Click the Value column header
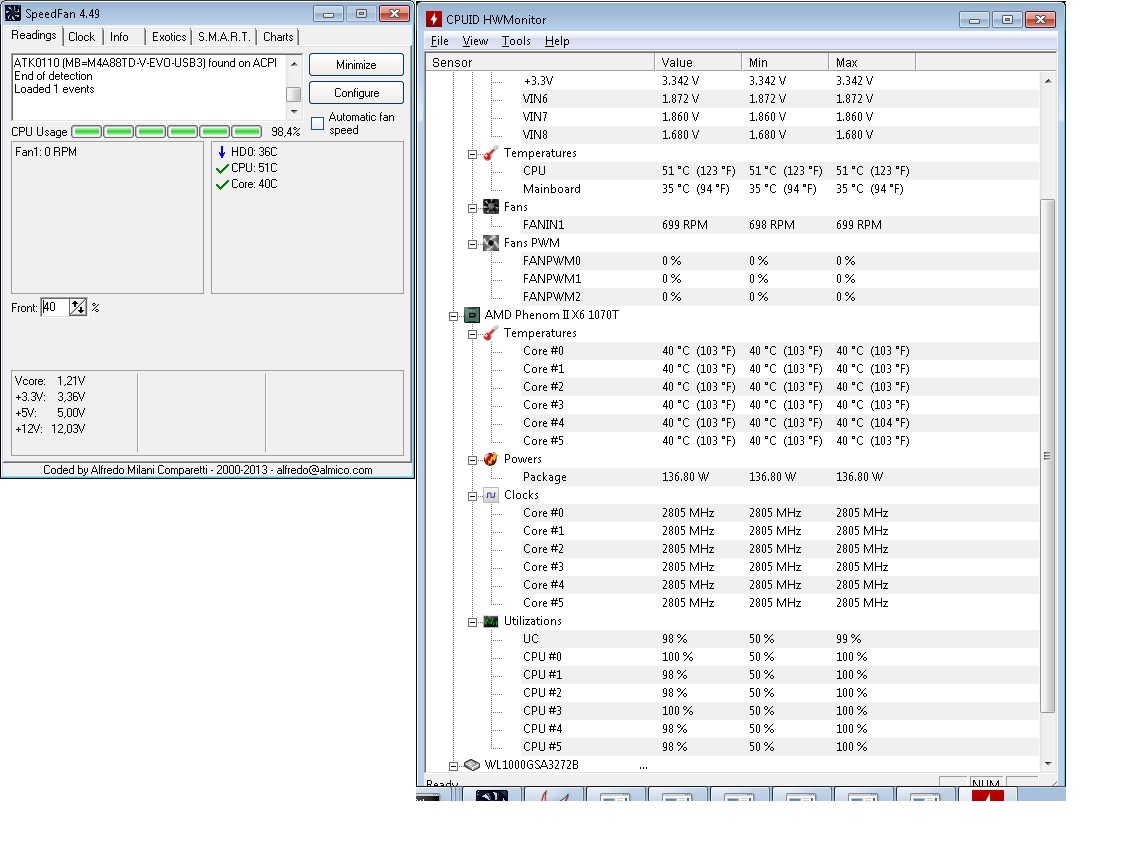The height and width of the screenshot is (852, 1136). coord(698,62)
